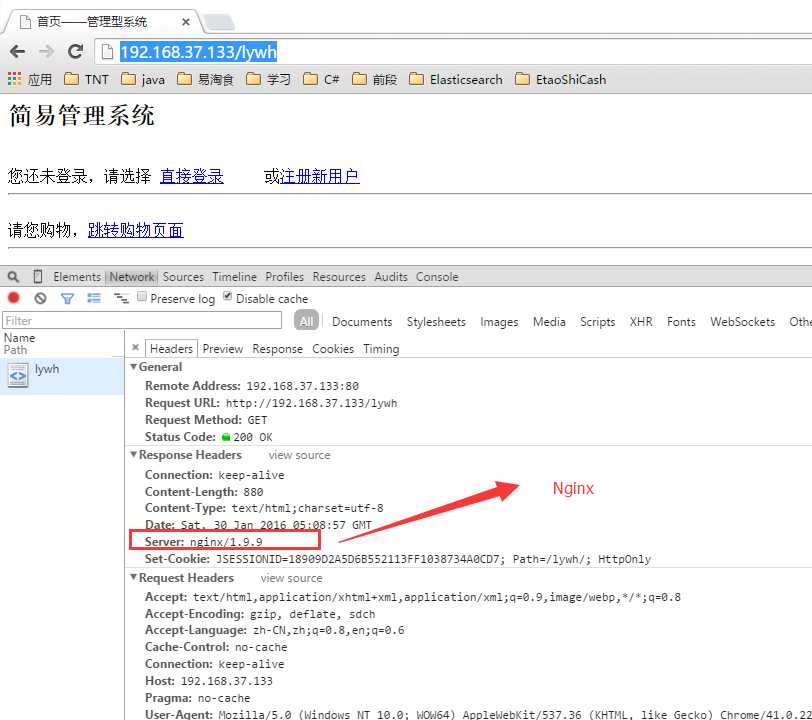812x720 pixels.
Task: Click the red record network log button
Action: 13,298
